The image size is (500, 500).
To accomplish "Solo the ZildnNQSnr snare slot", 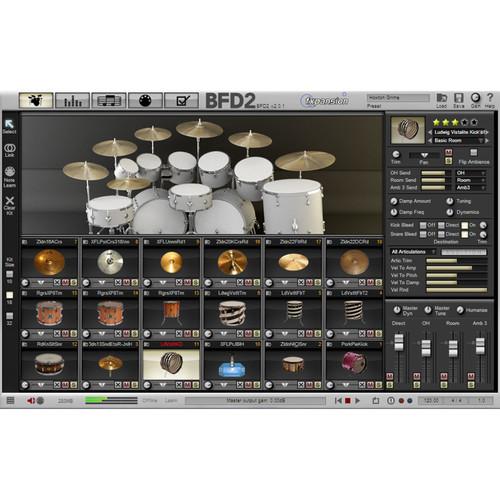I will coord(318,385).
